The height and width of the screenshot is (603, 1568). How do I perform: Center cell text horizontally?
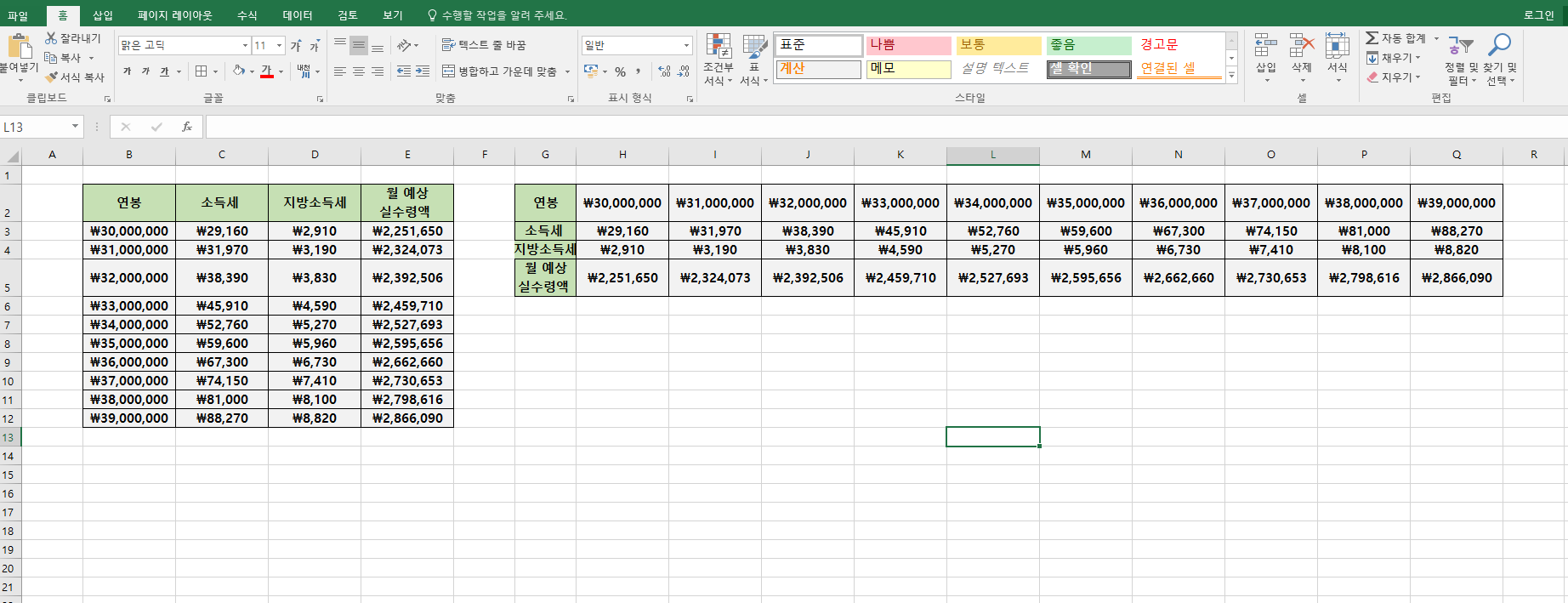click(359, 71)
